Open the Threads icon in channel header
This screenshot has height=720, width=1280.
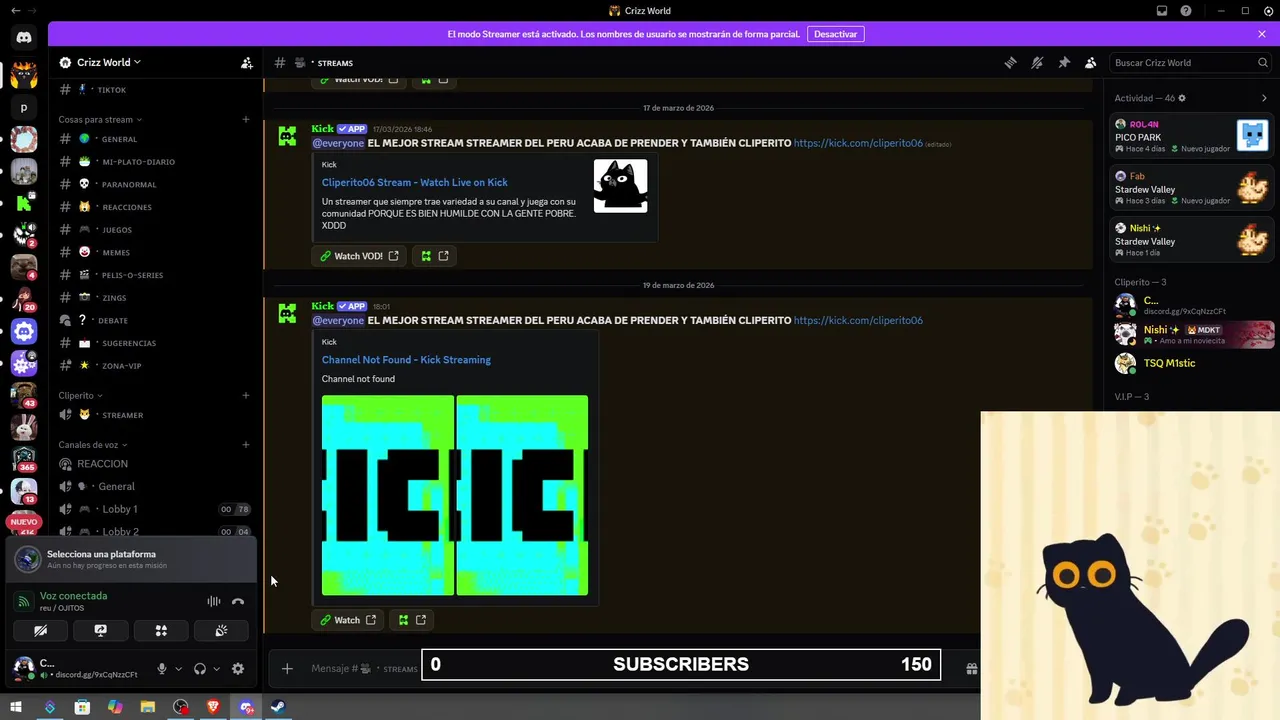[1010, 62]
